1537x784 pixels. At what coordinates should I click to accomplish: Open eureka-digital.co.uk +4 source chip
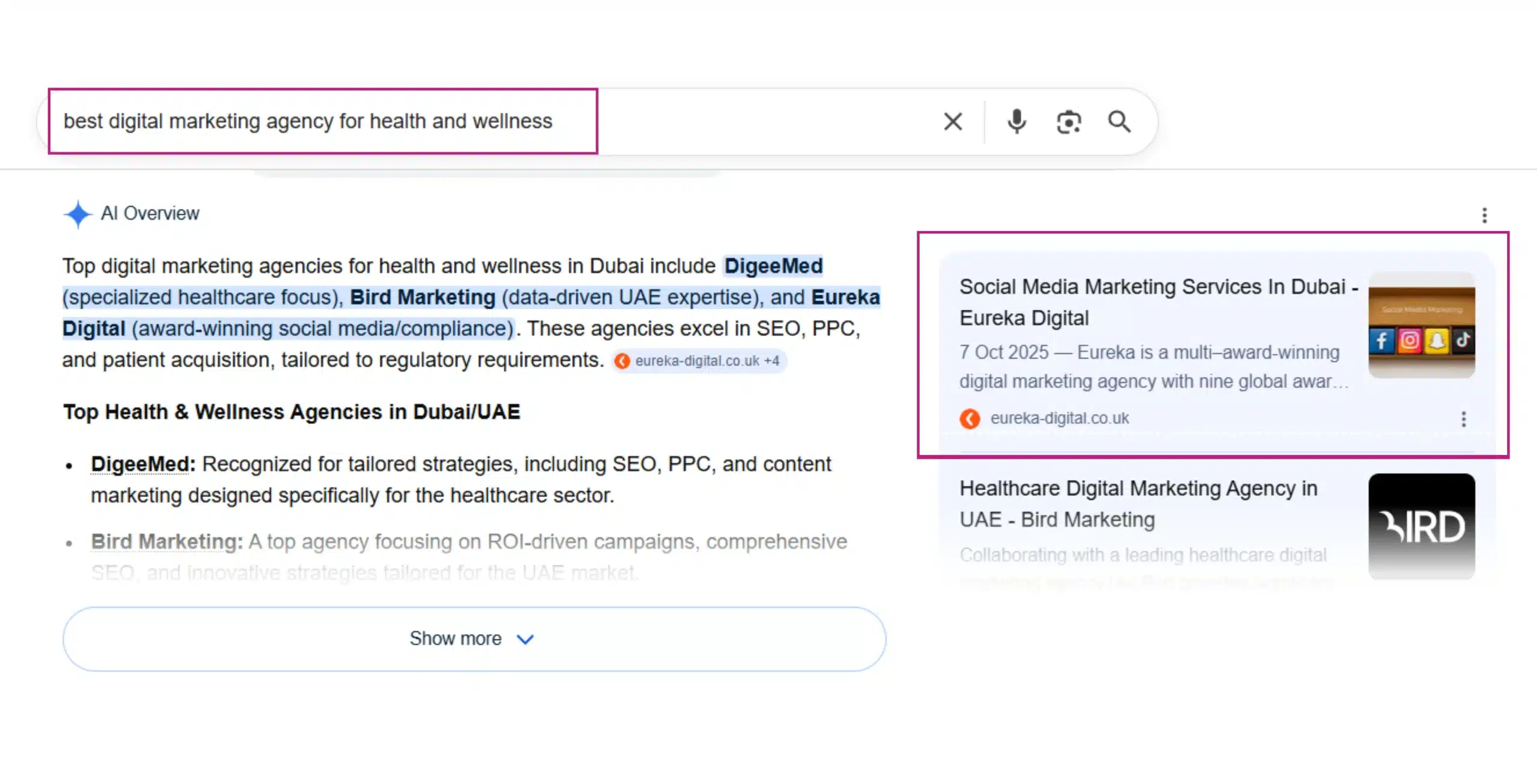(699, 361)
